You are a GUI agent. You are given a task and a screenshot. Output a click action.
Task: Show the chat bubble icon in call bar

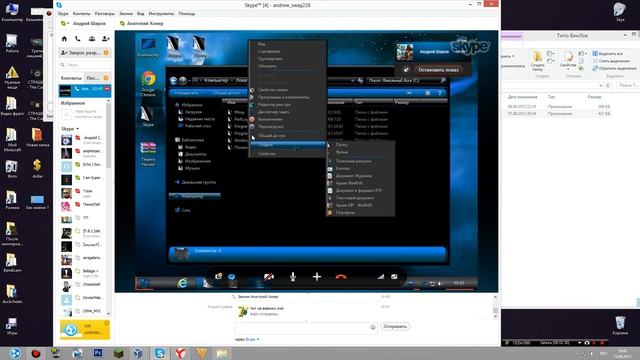pyautogui.click(x=231, y=277)
